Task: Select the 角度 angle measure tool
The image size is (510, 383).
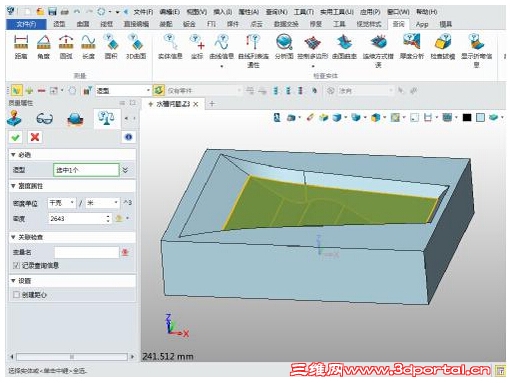Action: click(x=43, y=47)
